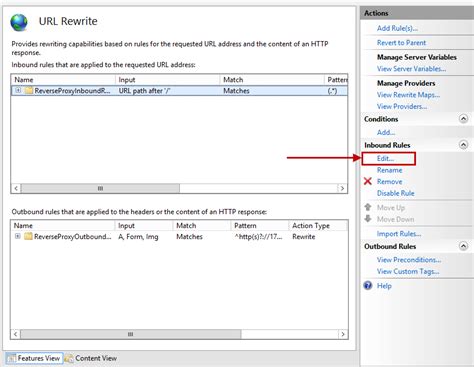Open the Add Rule(s)... action
The image size is (474, 367).
click(397, 28)
